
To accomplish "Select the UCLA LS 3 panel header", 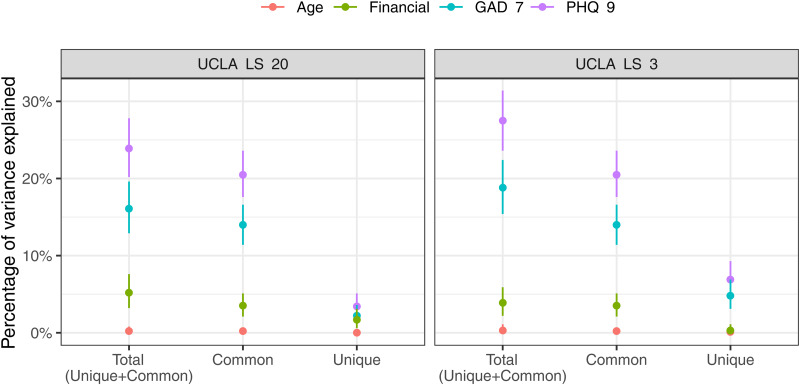I will [x=616, y=65].
